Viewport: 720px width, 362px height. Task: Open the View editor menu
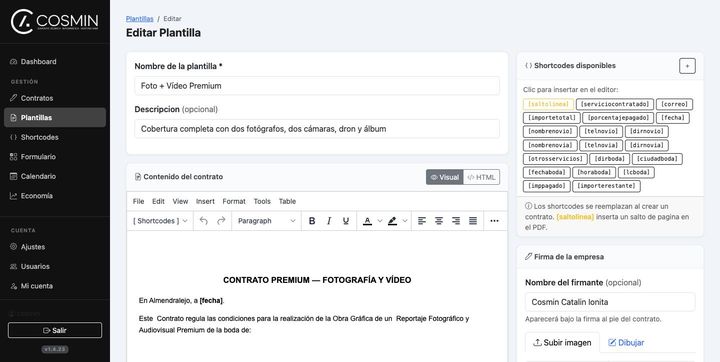pyautogui.click(x=180, y=201)
